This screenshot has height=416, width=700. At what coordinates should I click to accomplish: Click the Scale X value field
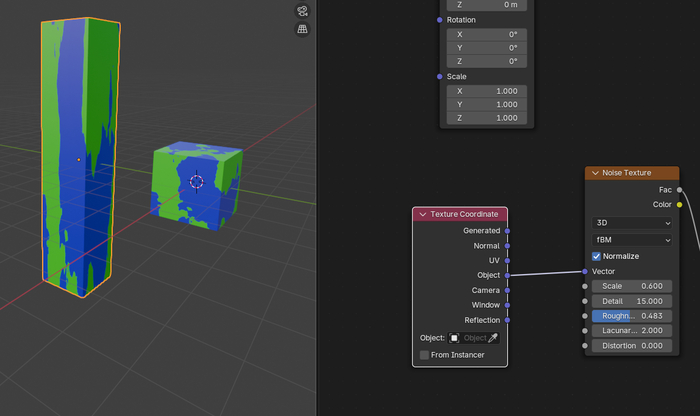[485, 91]
